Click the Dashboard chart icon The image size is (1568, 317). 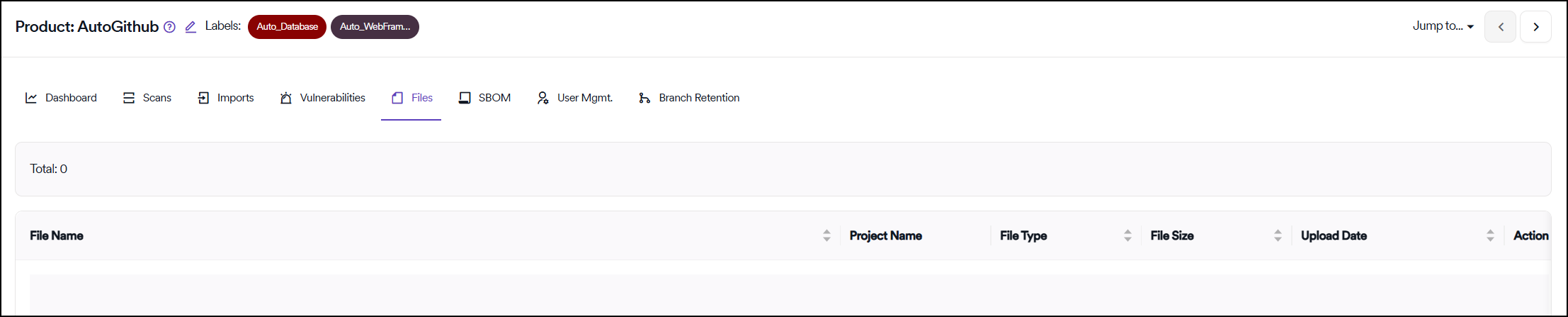click(31, 98)
